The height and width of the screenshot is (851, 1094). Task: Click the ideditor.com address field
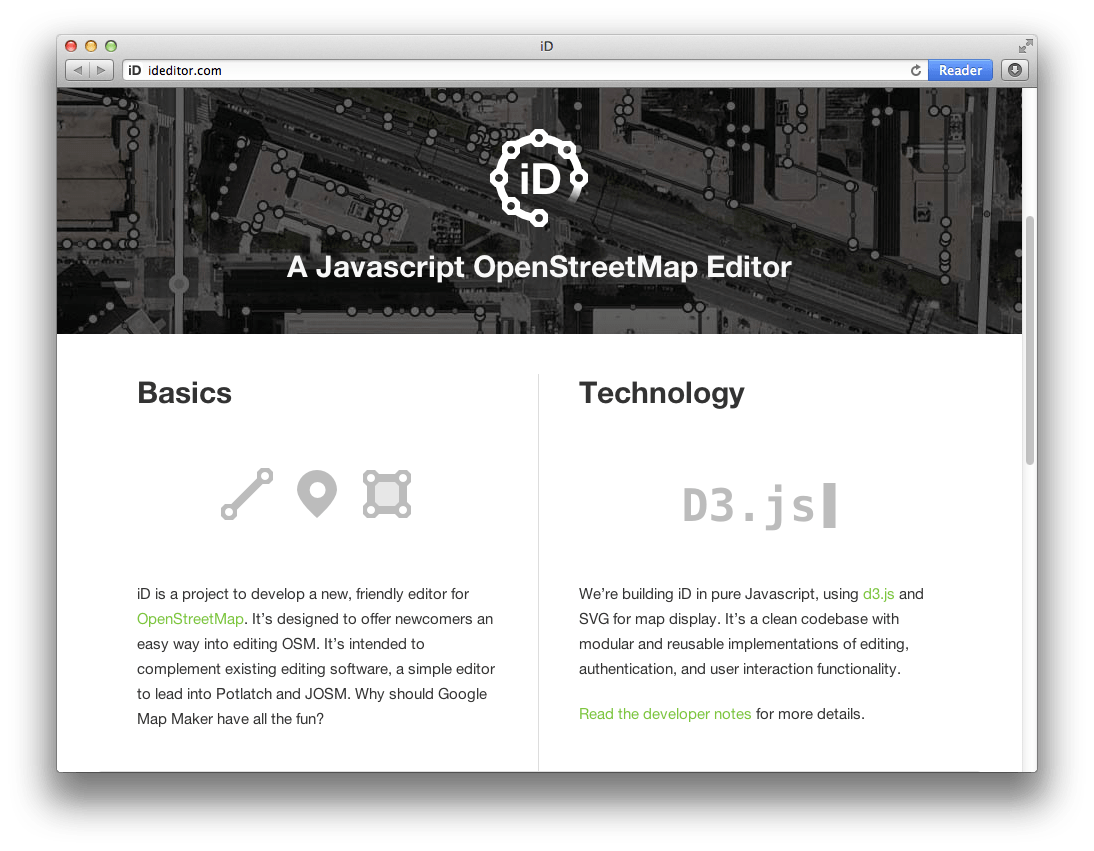pos(527,70)
